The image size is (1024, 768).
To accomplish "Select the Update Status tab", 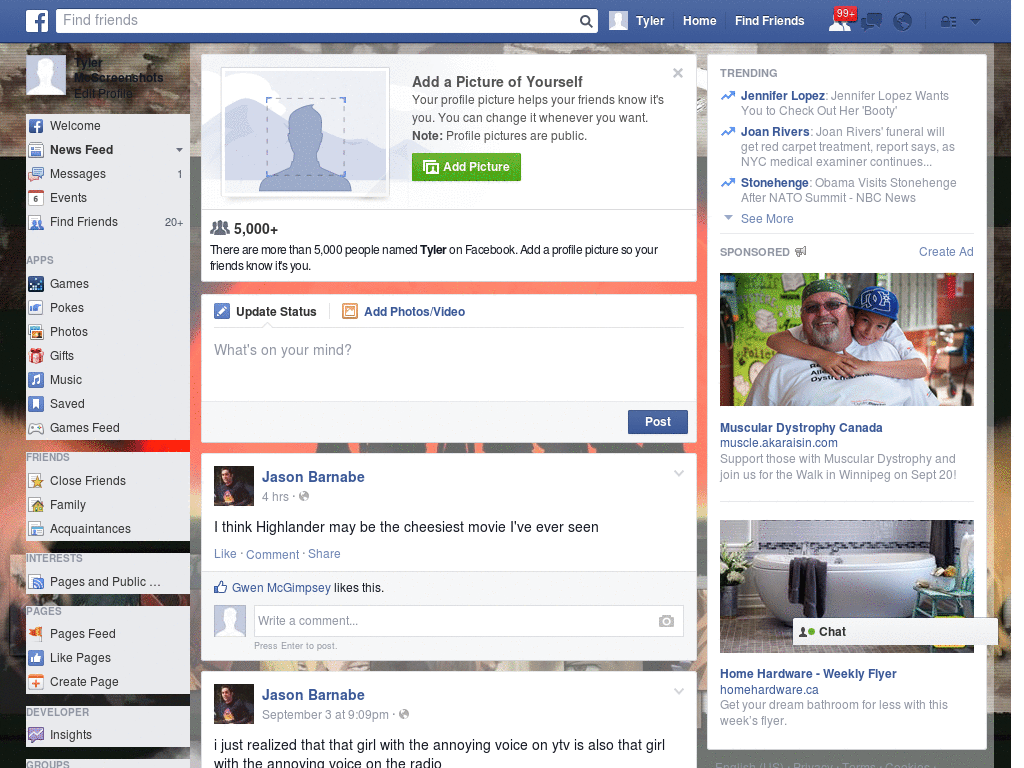I will click(266, 312).
